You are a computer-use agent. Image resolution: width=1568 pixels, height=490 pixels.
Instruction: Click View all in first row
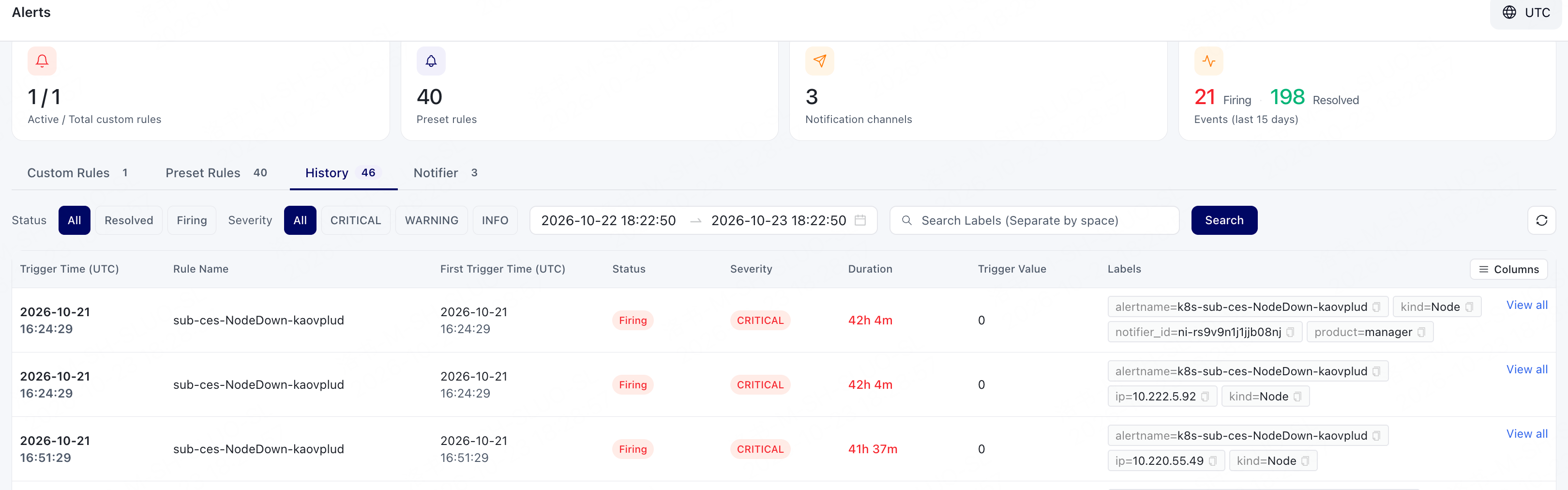(1526, 305)
